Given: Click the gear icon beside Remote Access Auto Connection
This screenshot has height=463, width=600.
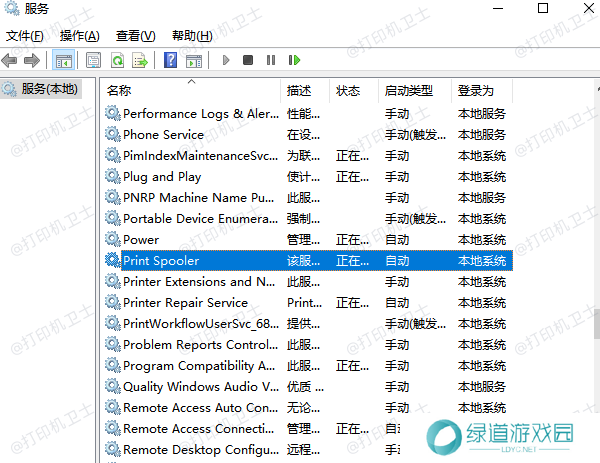Looking at the screenshot, I should [x=113, y=408].
